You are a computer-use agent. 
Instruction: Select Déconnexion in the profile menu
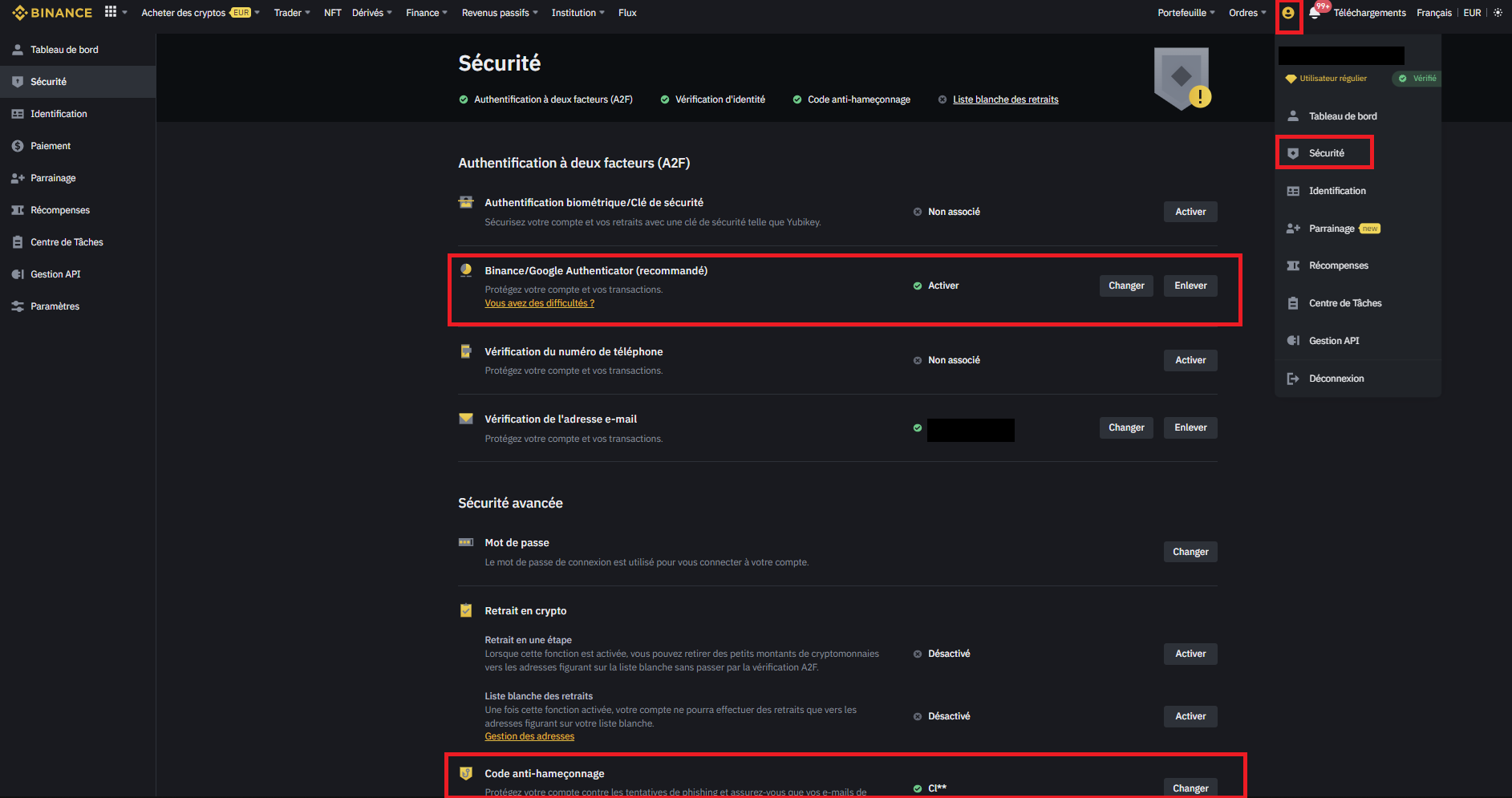[x=1336, y=379]
